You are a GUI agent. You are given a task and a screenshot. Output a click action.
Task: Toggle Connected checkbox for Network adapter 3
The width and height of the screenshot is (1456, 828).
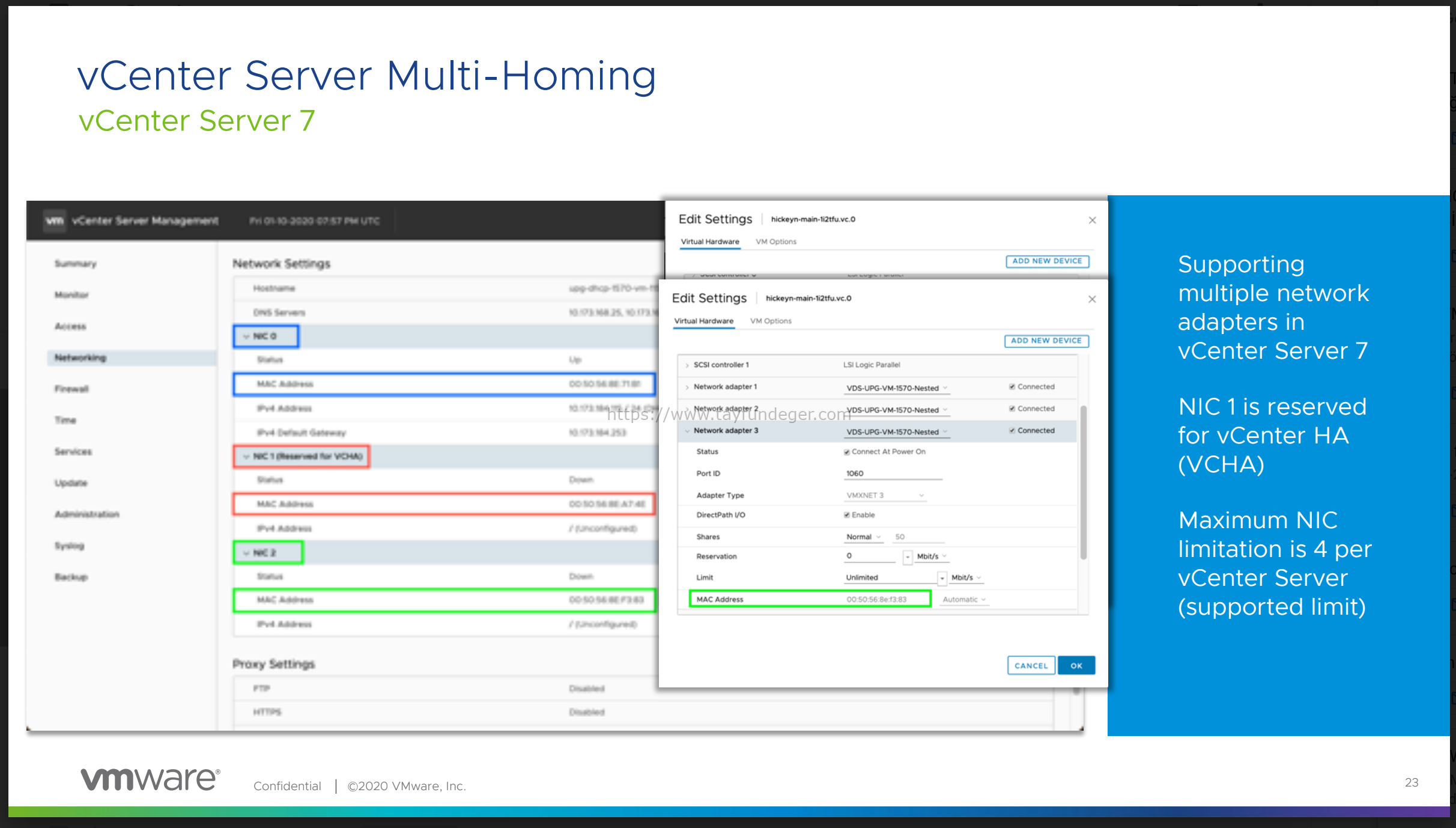[1012, 431]
